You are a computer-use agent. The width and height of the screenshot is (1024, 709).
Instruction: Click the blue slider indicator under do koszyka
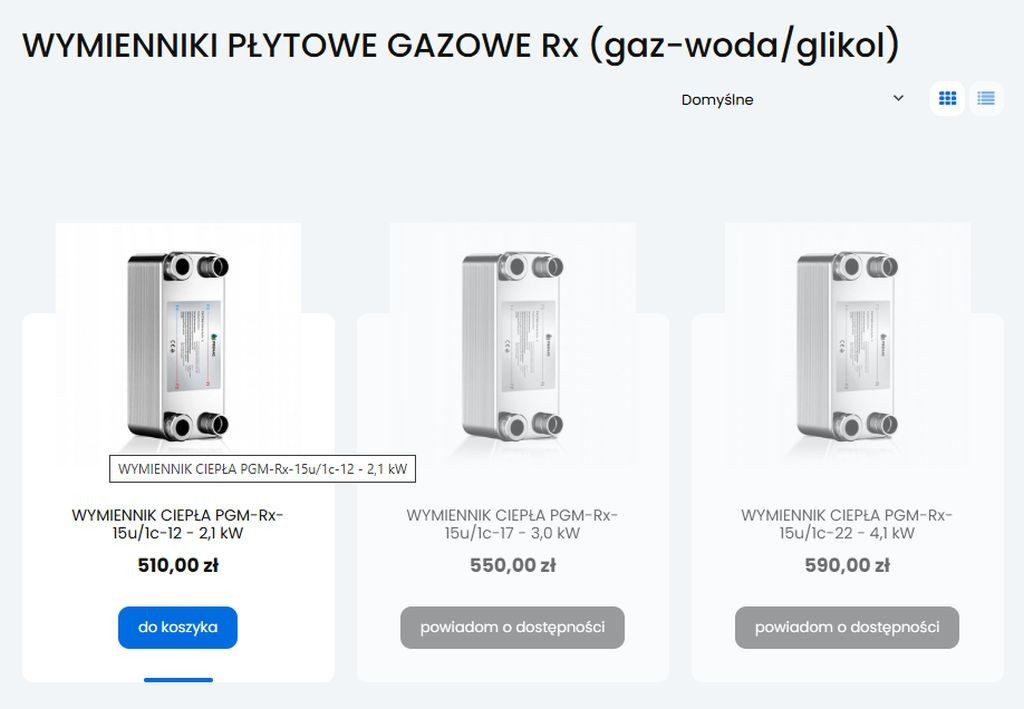177,678
